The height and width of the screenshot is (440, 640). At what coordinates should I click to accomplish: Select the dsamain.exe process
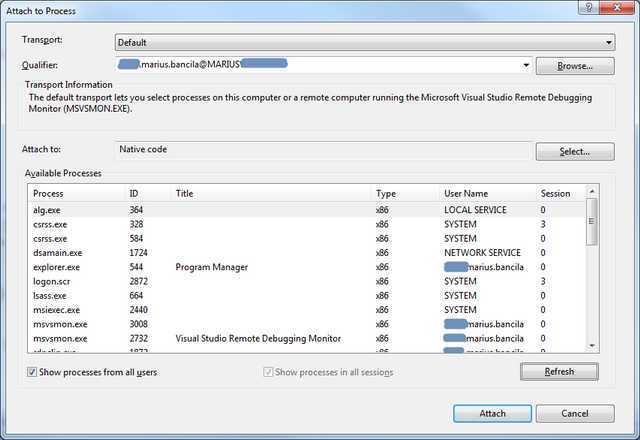[x=307, y=253]
